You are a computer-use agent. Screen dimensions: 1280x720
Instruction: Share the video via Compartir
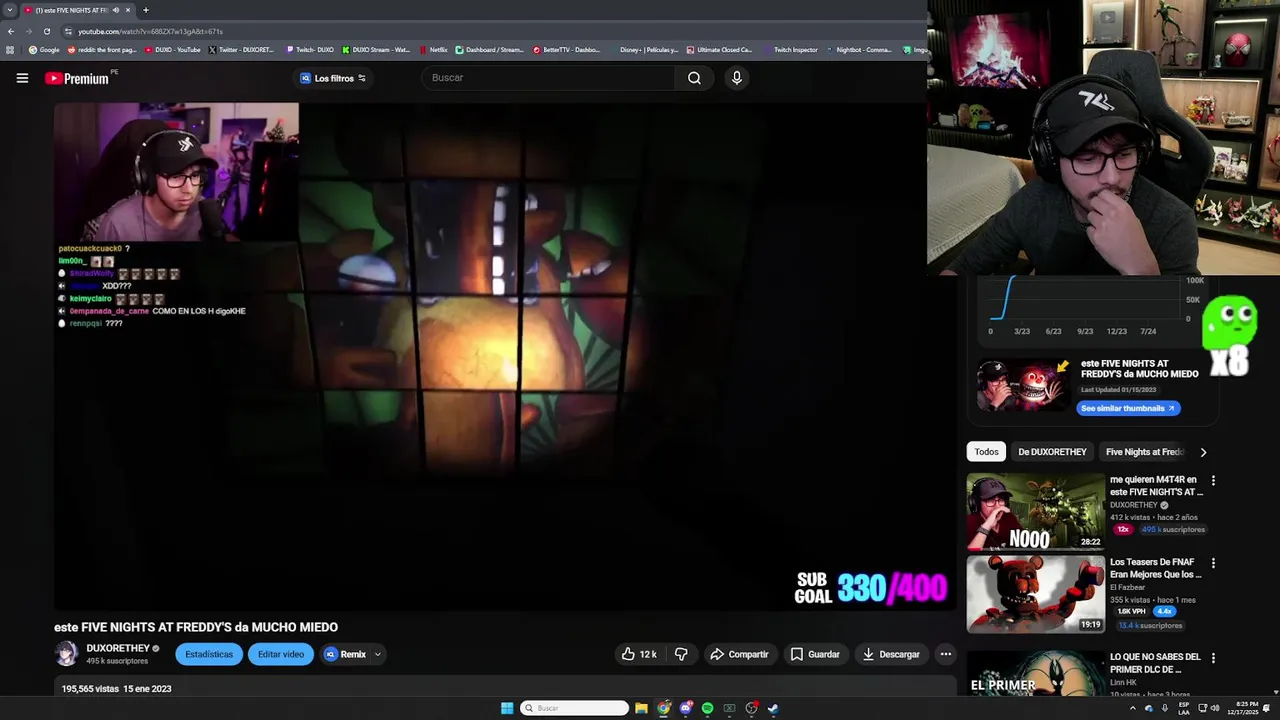(x=739, y=654)
